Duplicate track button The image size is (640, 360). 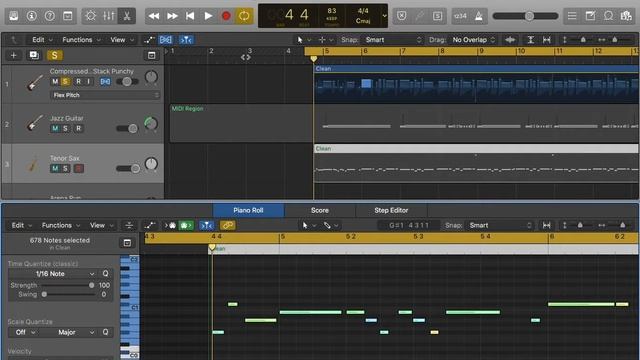point(34,55)
